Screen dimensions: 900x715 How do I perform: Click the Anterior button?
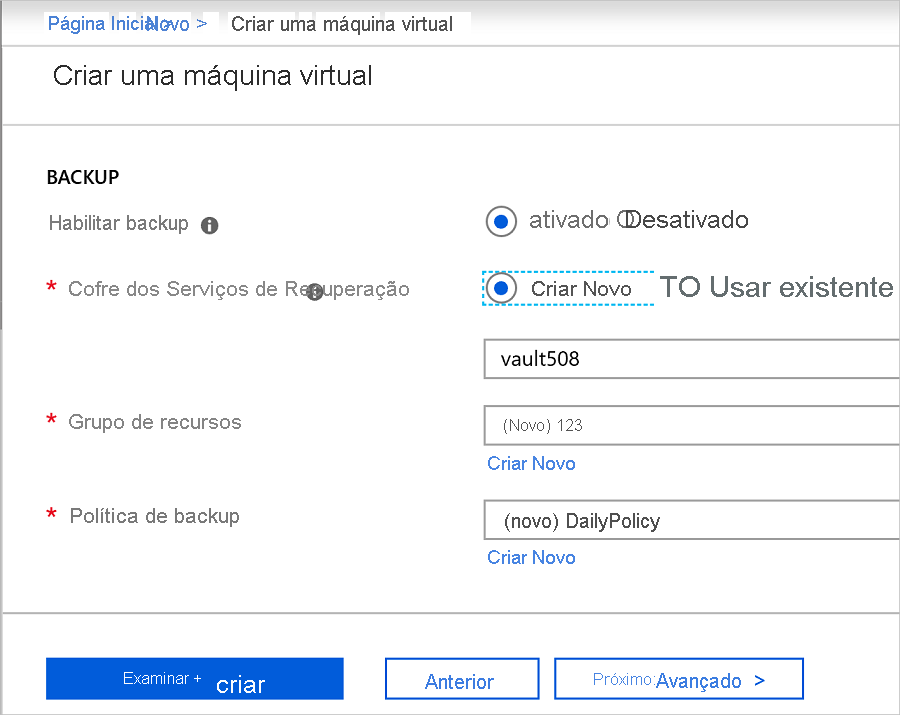click(461, 679)
